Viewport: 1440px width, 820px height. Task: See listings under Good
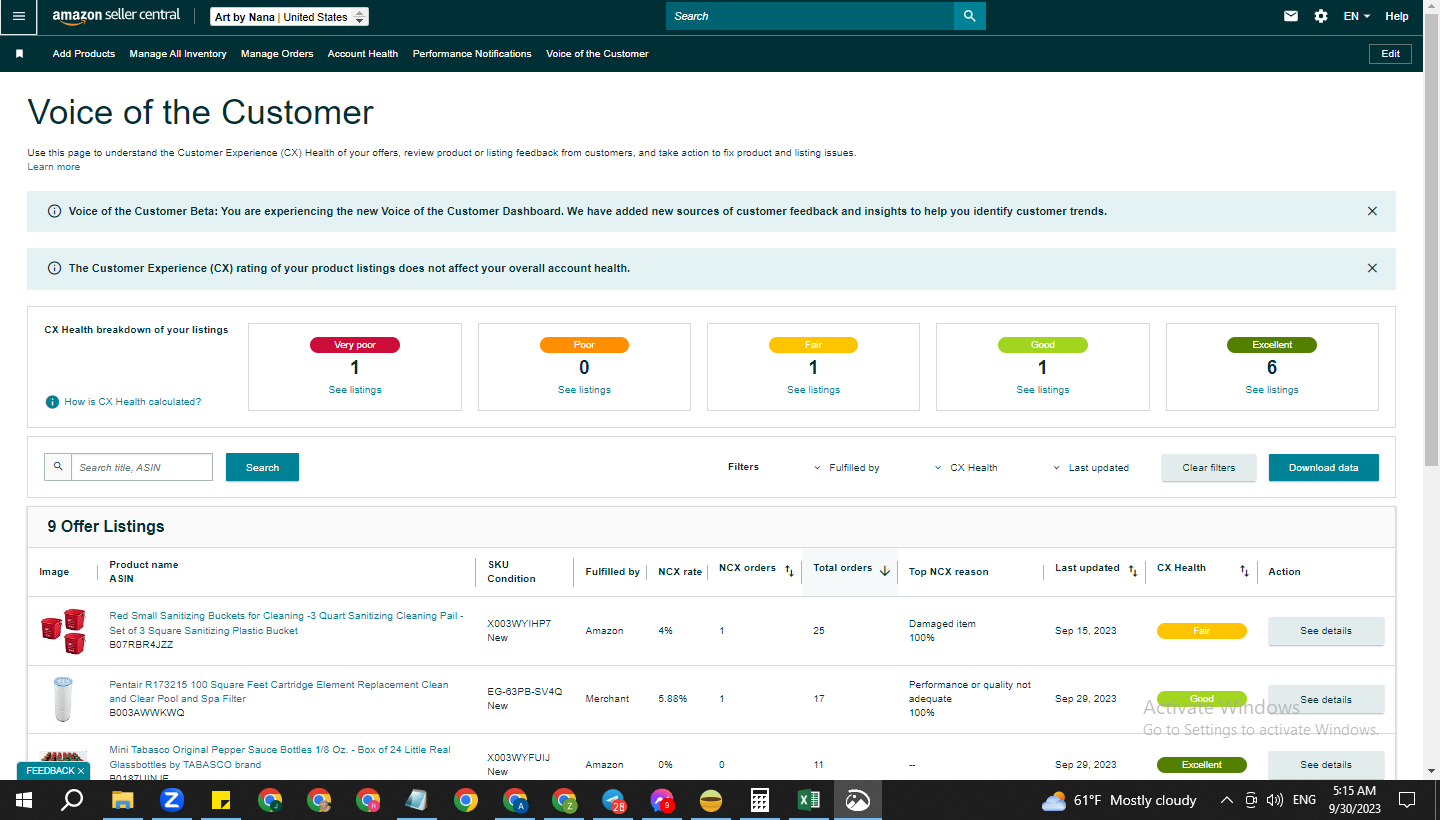click(1042, 390)
